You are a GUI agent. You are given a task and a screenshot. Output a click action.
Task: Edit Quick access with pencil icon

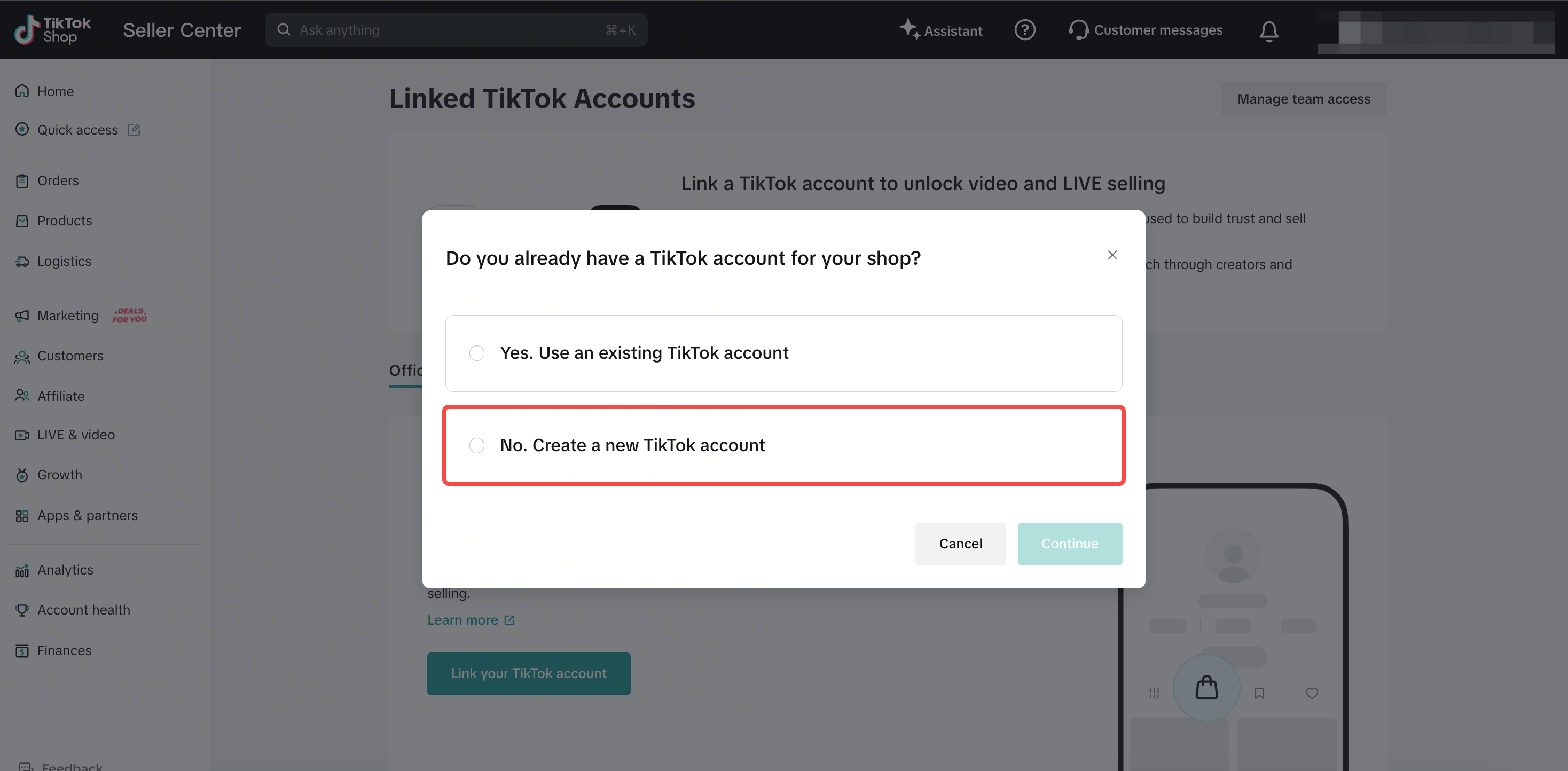pos(134,130)
